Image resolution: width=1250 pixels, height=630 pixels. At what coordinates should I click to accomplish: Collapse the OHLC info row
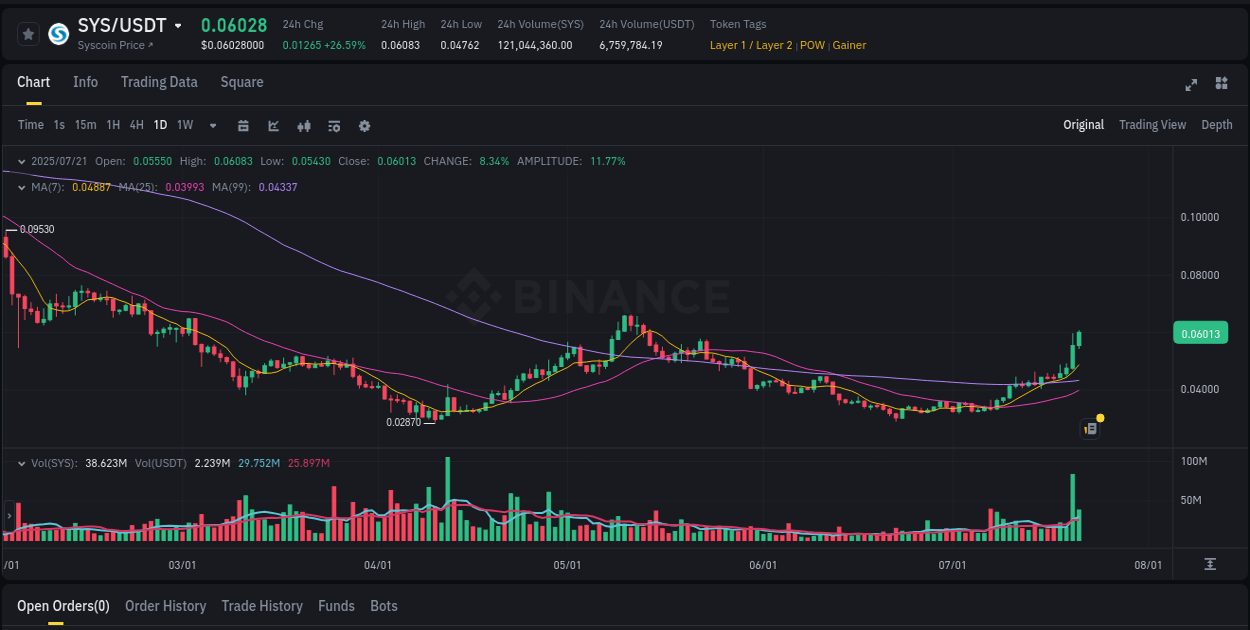tap(22, 160)
